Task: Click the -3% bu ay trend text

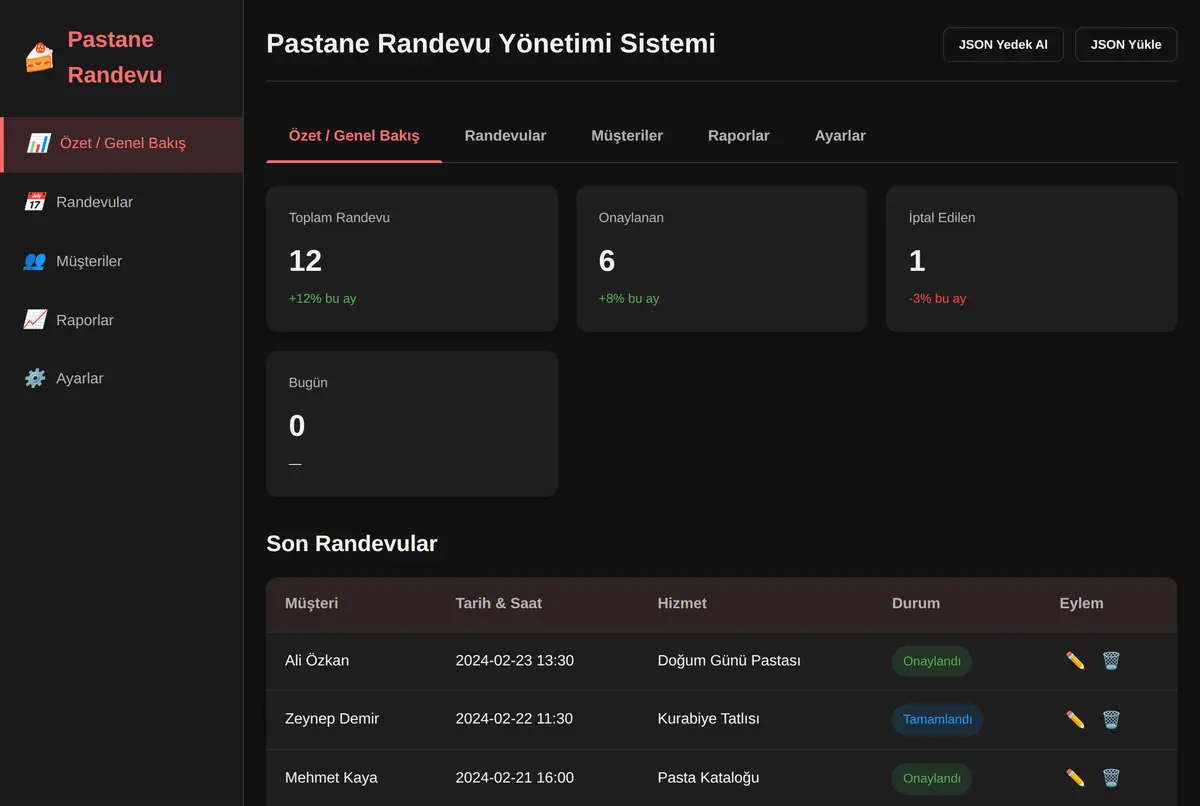Action: pyautogui.click(x=937, y=299)
